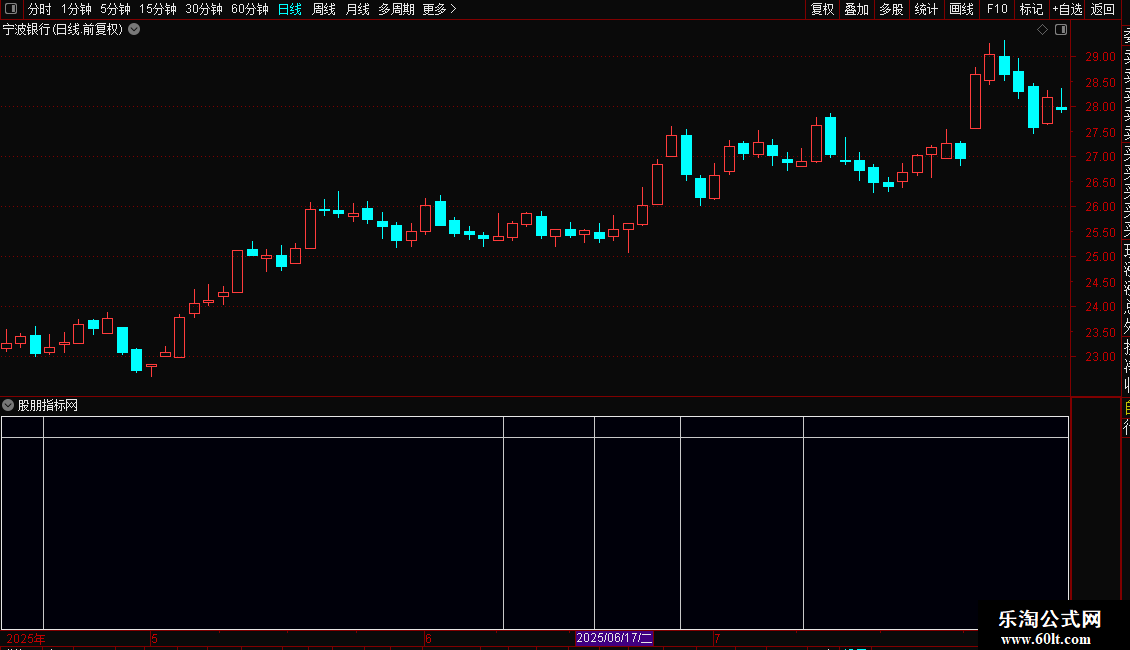The width and height of the screenshot is (1130, 650).
Task: Toggle the side panel icon in chart header
Action: pyautogui.click(x=1061, y=30)
